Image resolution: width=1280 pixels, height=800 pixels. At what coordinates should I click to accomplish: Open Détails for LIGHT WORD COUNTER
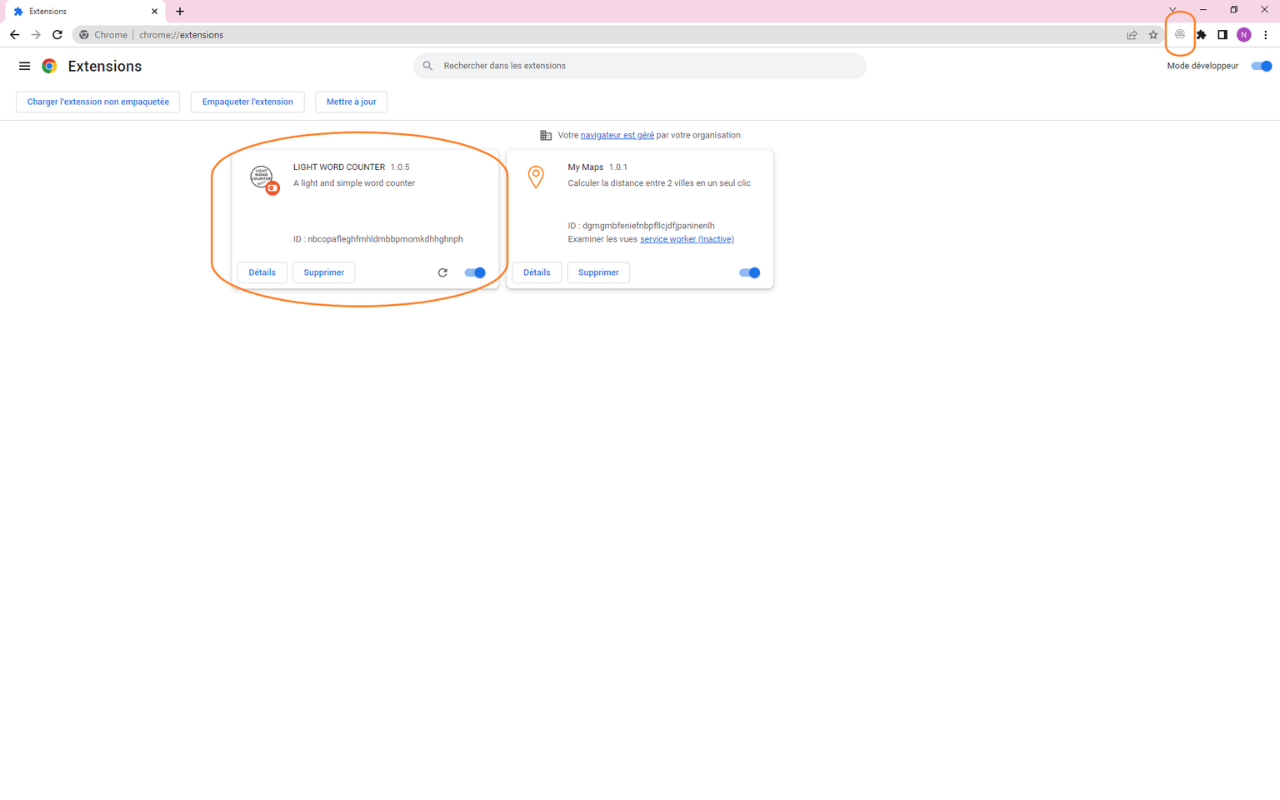tap(262, 272)
